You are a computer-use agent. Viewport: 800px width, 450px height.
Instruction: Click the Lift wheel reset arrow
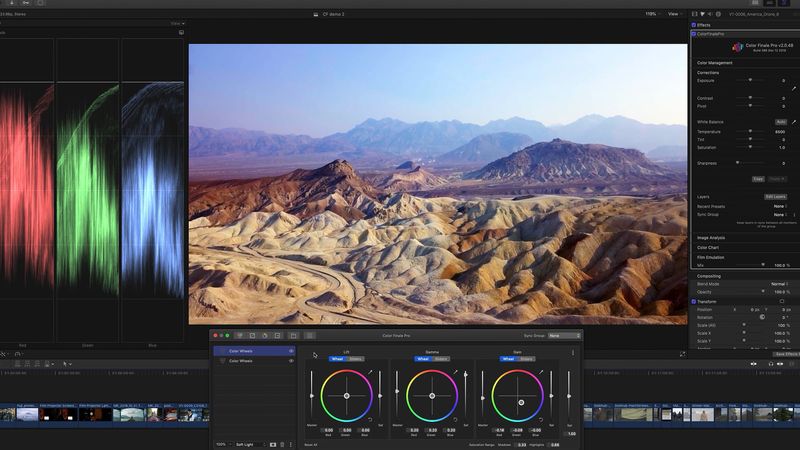371,420
